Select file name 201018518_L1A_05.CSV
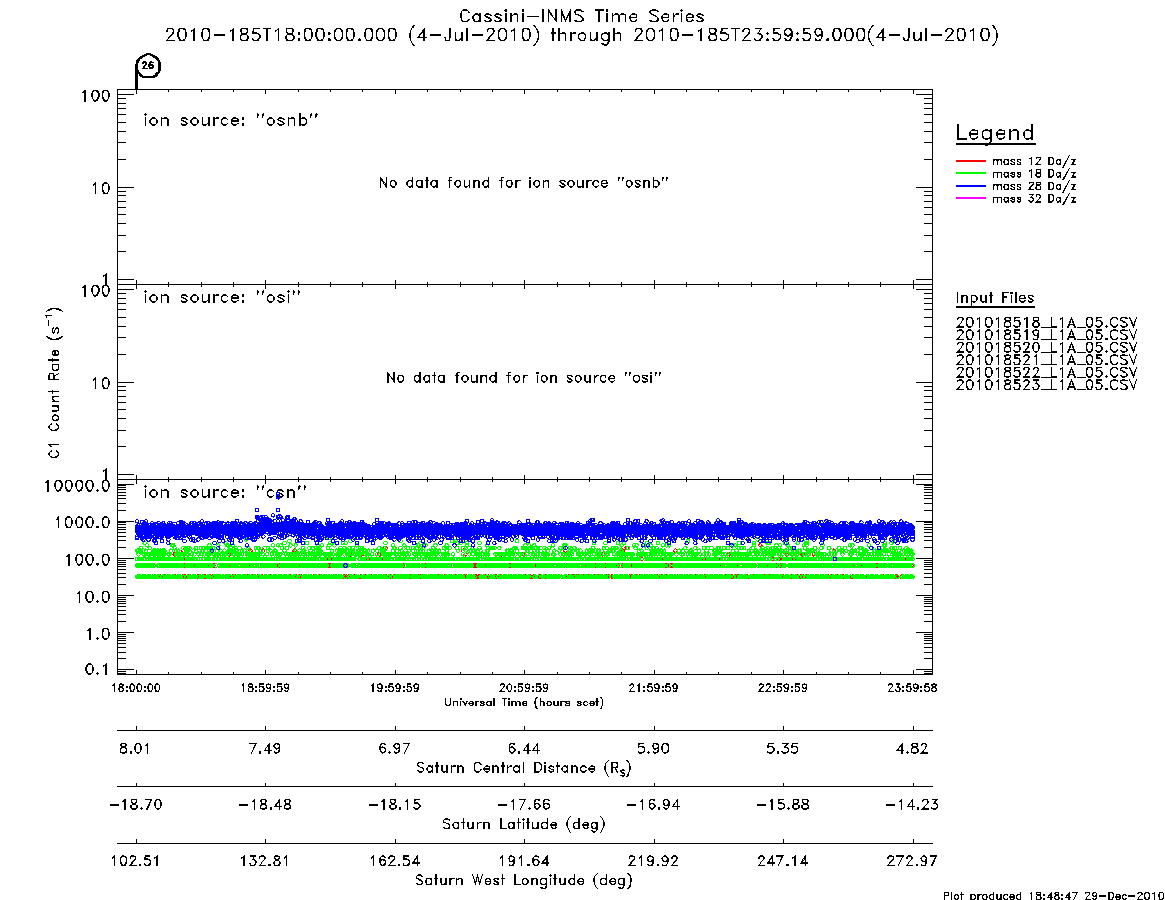 (x=1046, y=323)
